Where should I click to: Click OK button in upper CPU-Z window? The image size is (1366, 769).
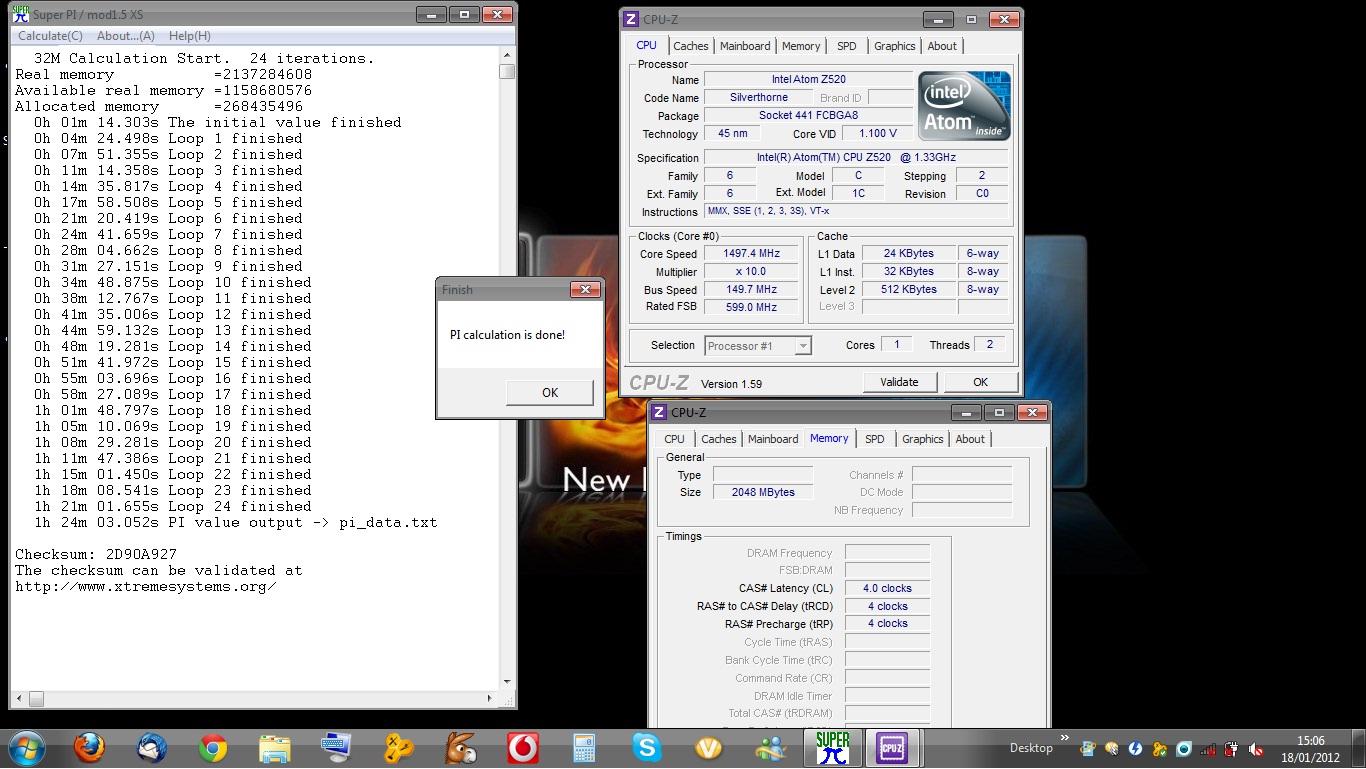pyautogui.click(x=980, y=382)
